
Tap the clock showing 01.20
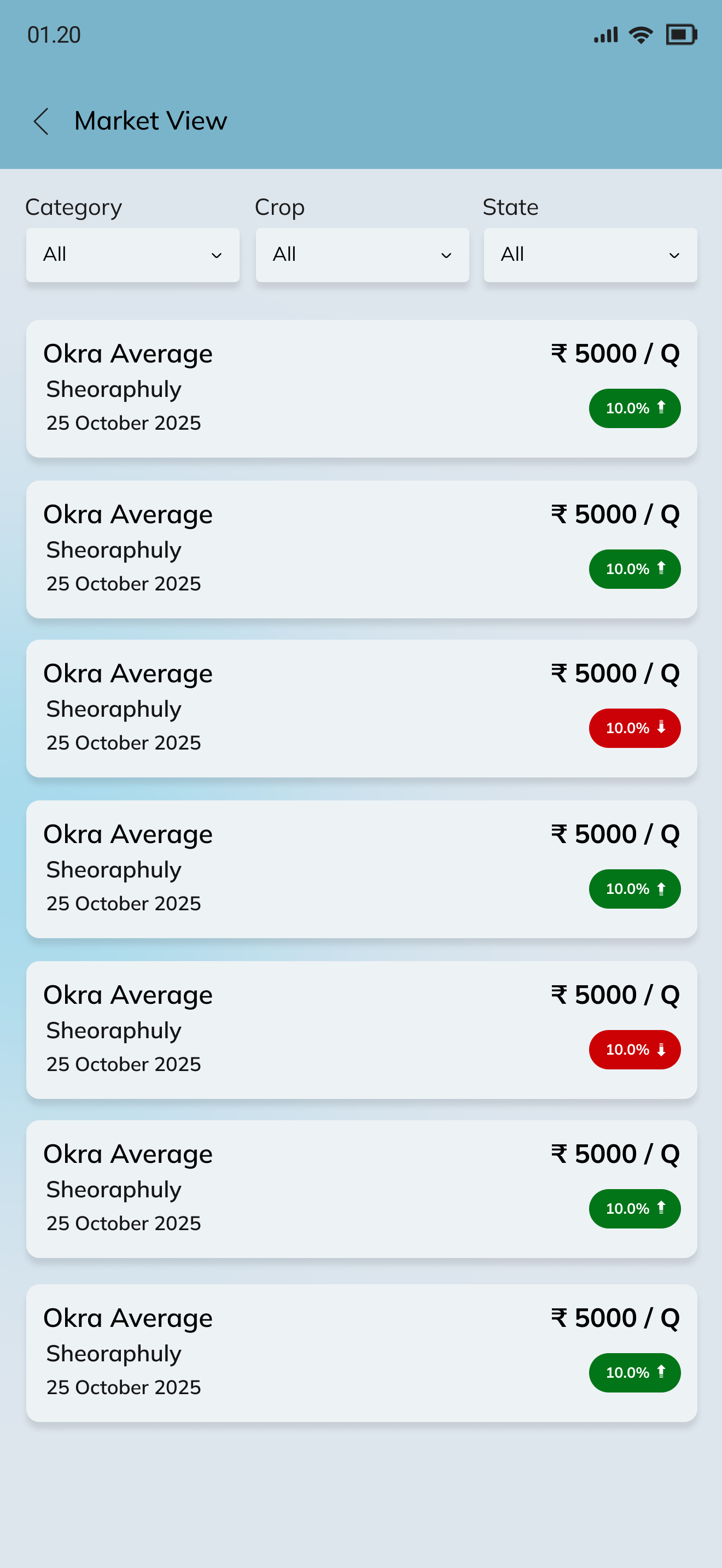(54, 34)
